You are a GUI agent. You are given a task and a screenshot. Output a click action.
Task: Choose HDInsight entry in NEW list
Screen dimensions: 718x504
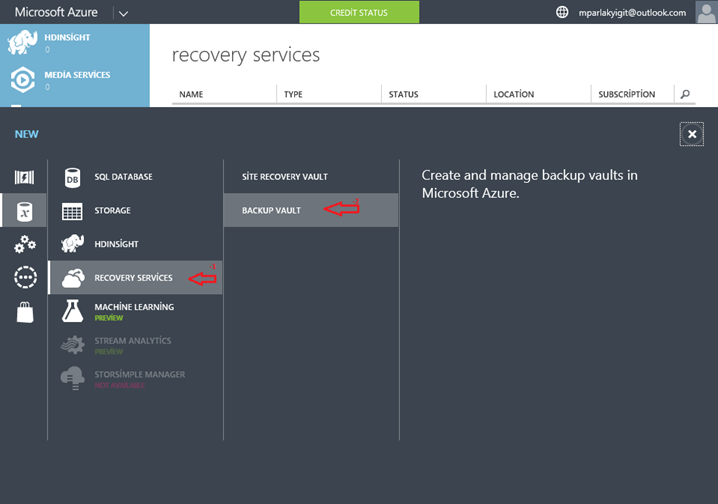(x=136, y=244)
